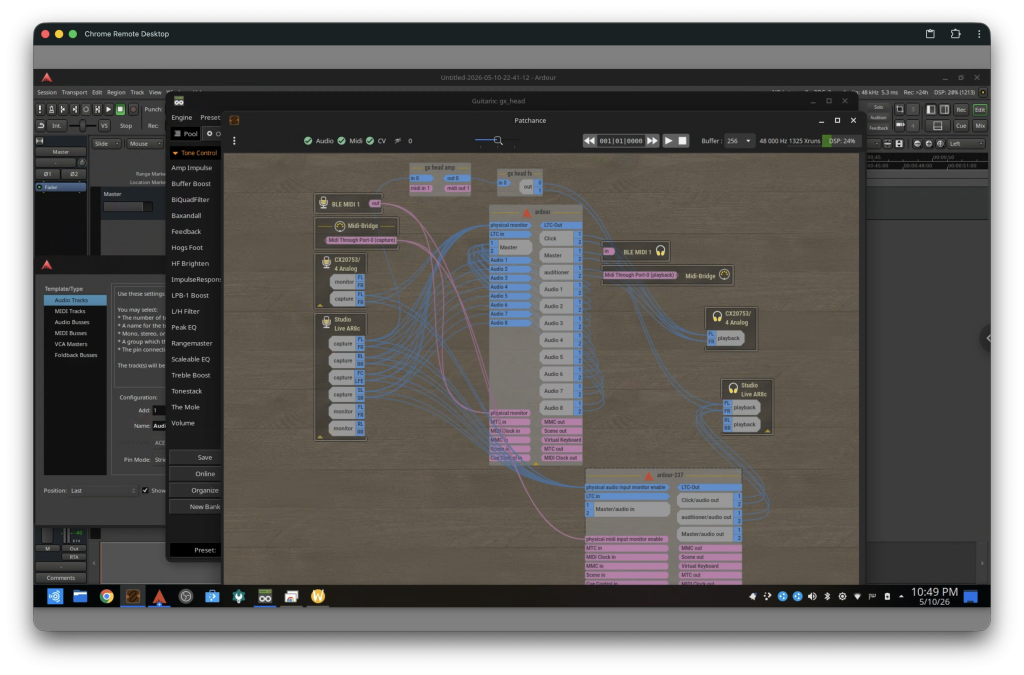Switch to Pool tab in Guitarix
Screen dimensions: 1024x675
(x=185, y=134)
